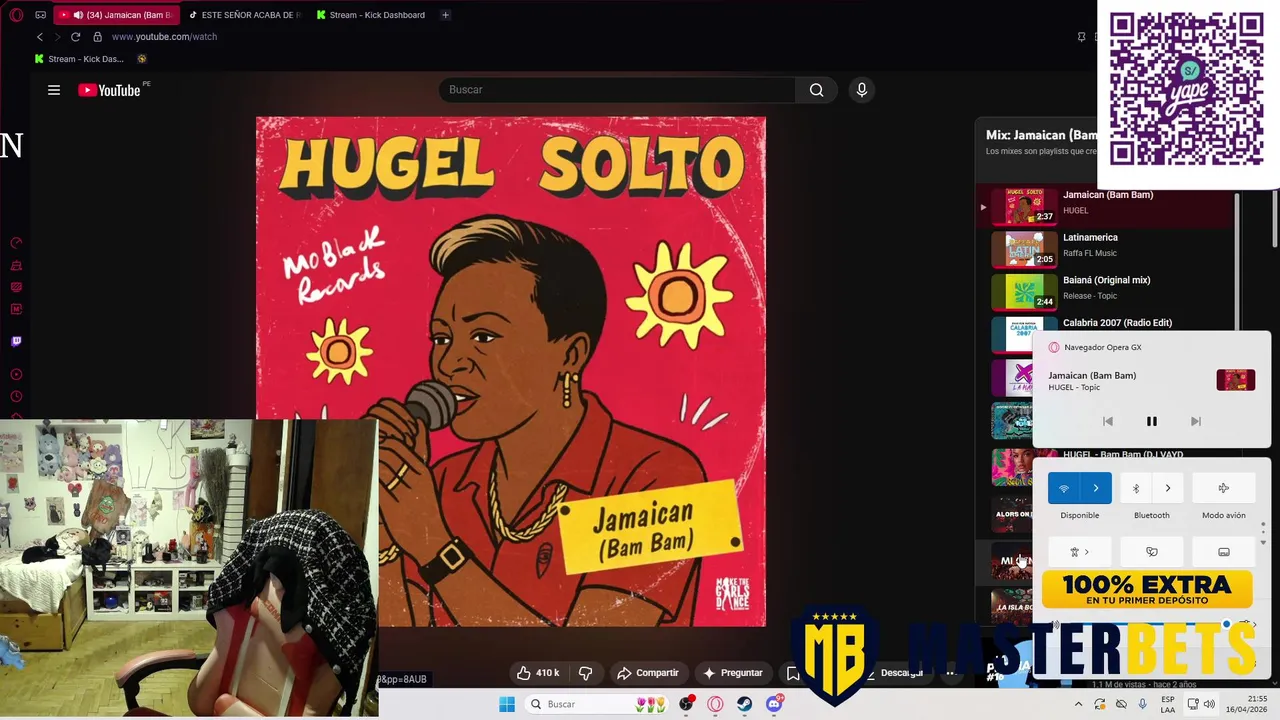This screenshot has width=1280, height=720.
Task: Open the volume tray icon
Action: coord(1209,704)
